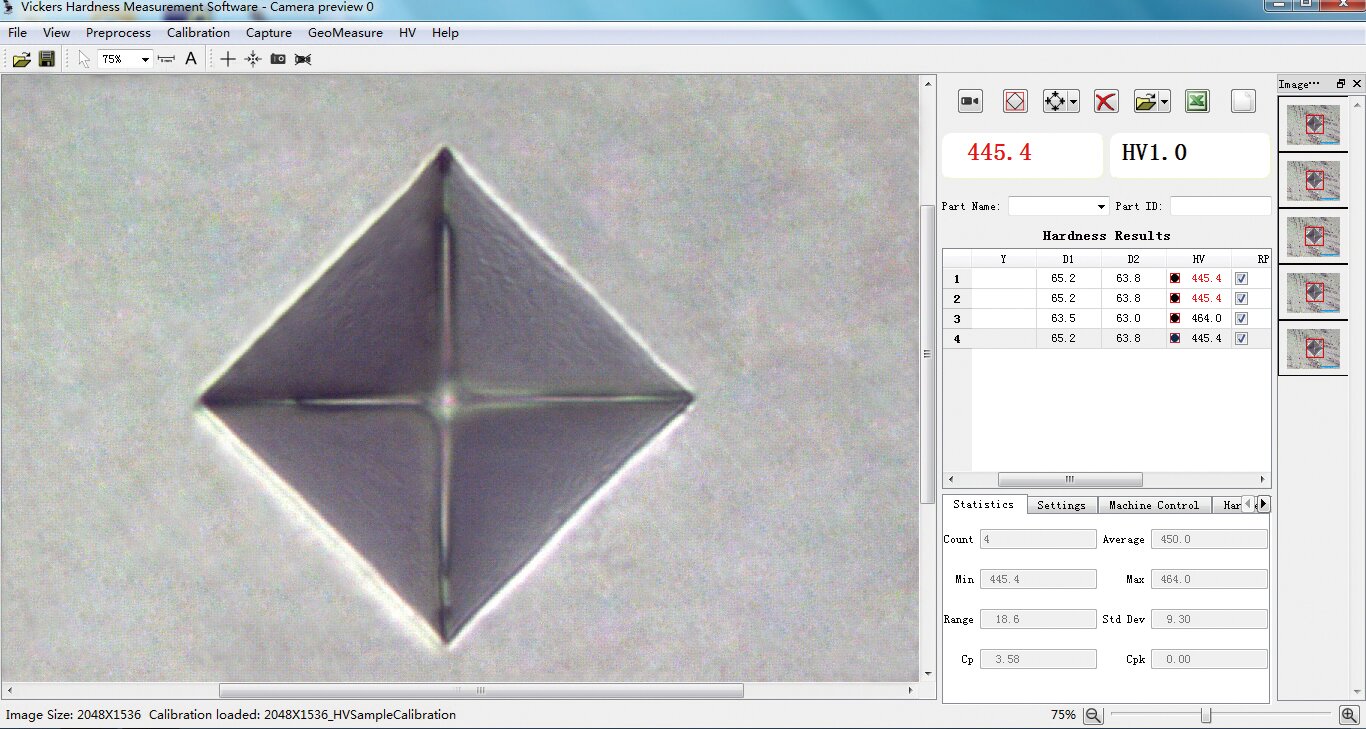Click the Part ID input field
This screenshot has height=729, width=1366.
pyautogui.click(x=1220, y=206)
